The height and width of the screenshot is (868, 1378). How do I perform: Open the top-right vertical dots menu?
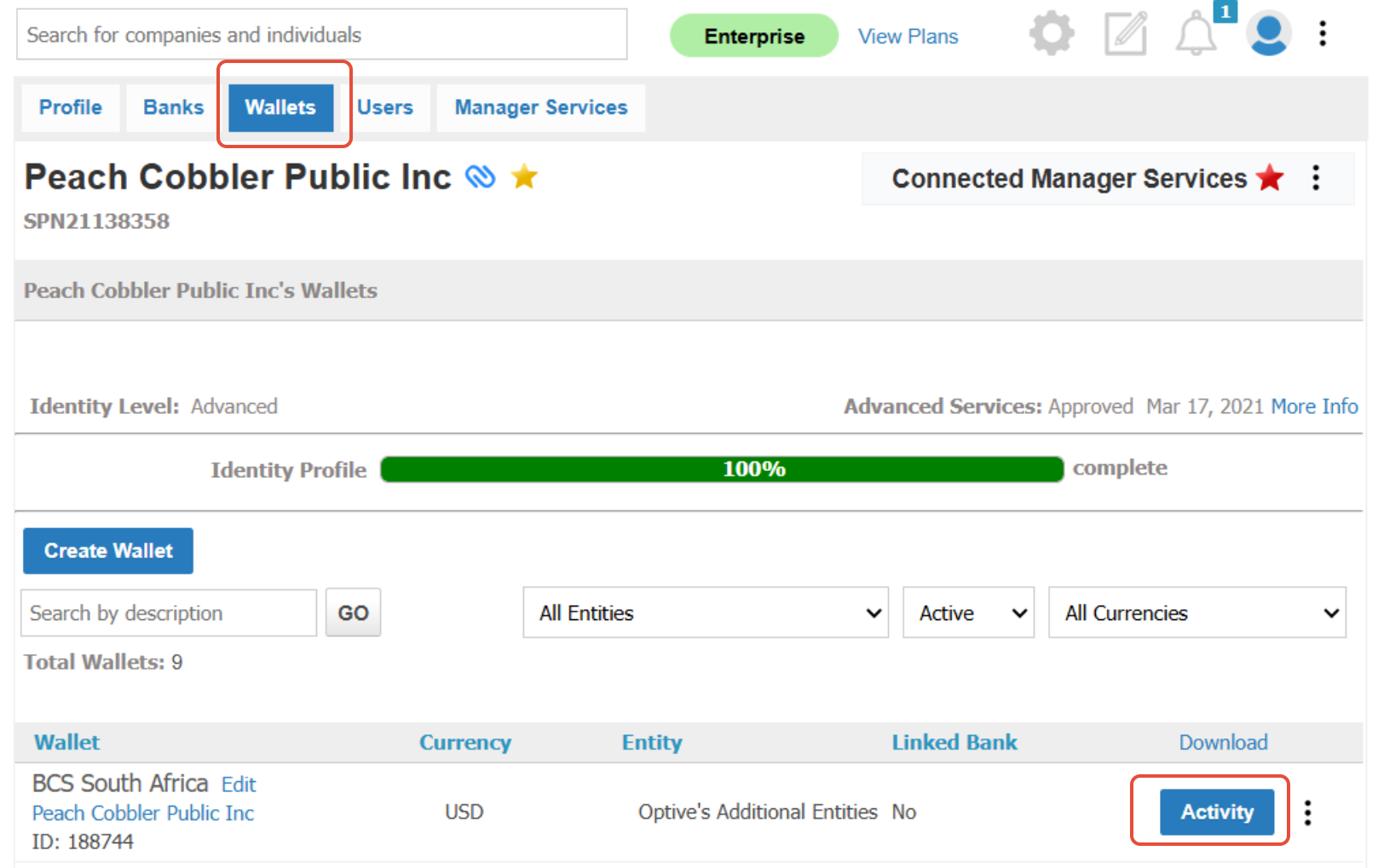pos(1323,34)
